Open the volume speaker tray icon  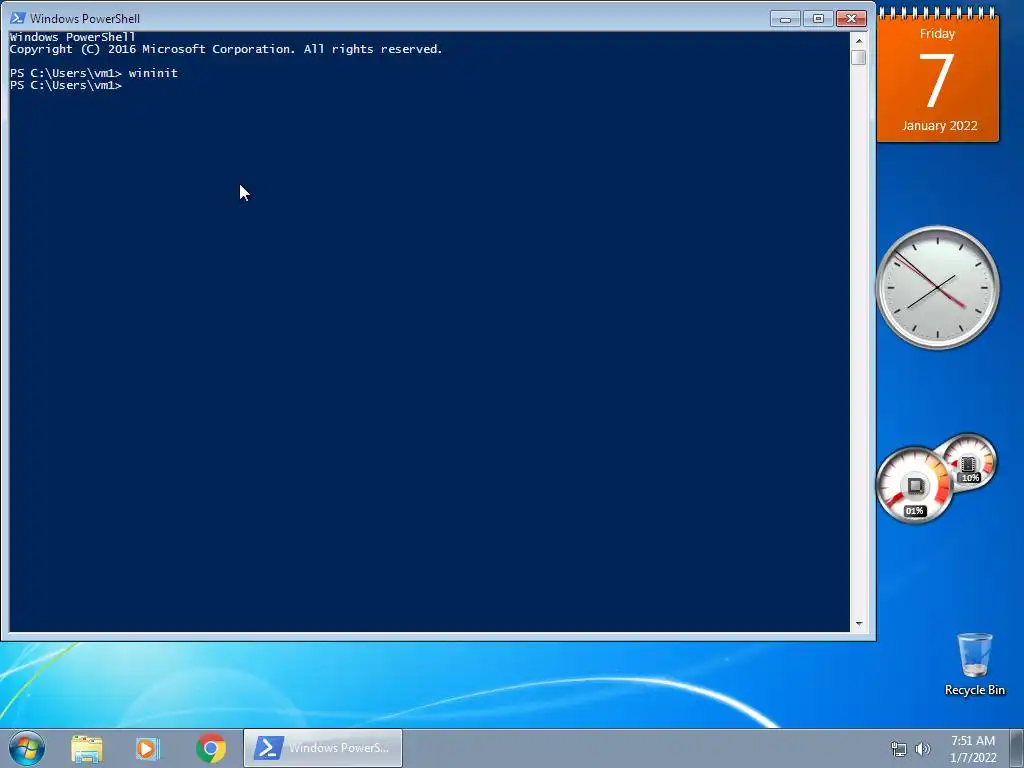(923, 749)
